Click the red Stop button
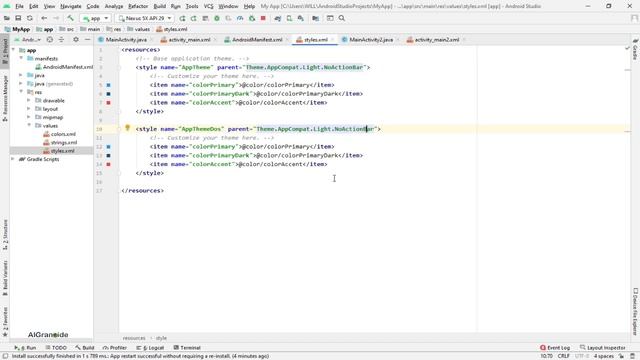 [263, 18]
